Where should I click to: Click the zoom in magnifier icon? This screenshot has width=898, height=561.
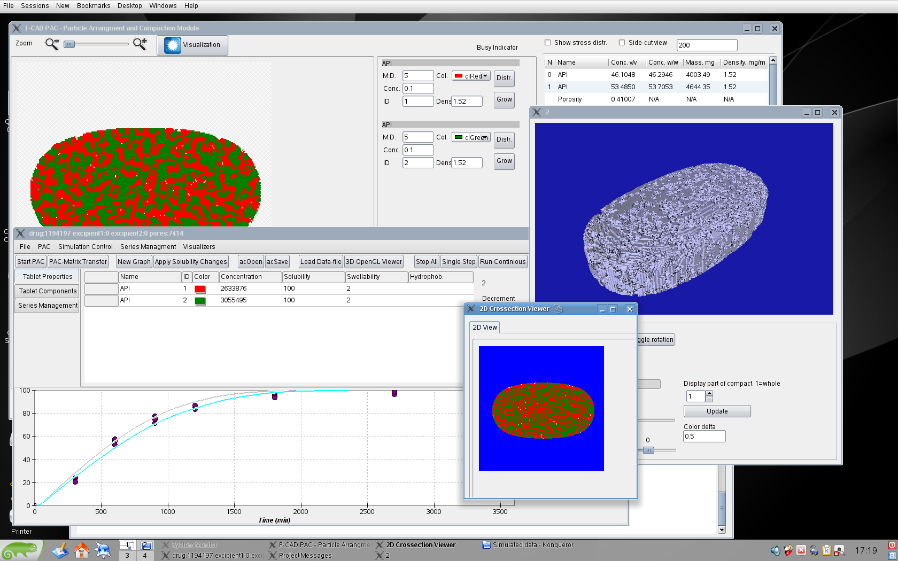(140, 44)
